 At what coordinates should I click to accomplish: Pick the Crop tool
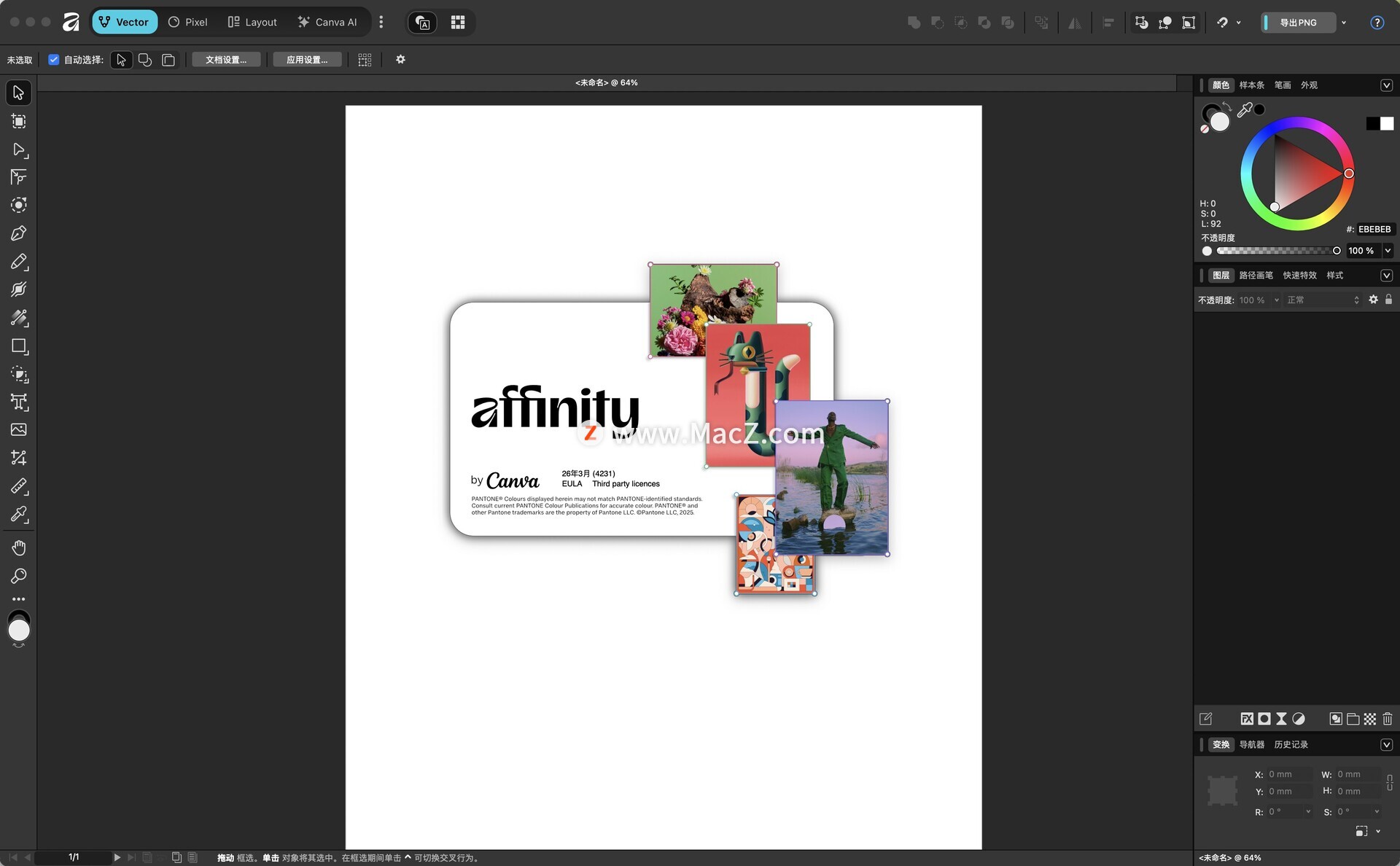coord(19,458)
